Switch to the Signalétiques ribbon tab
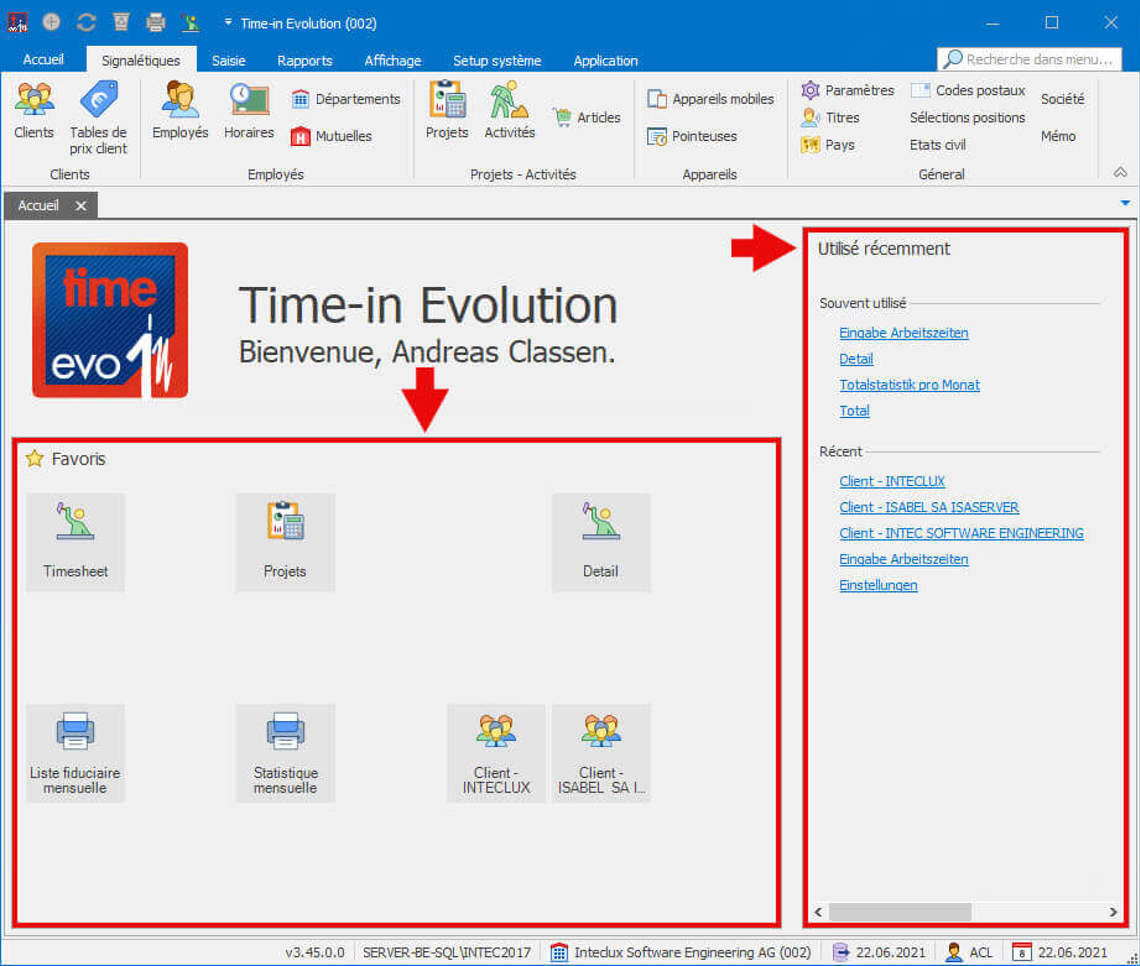Viewport: 1140px width, 966px height. (140, 60)
